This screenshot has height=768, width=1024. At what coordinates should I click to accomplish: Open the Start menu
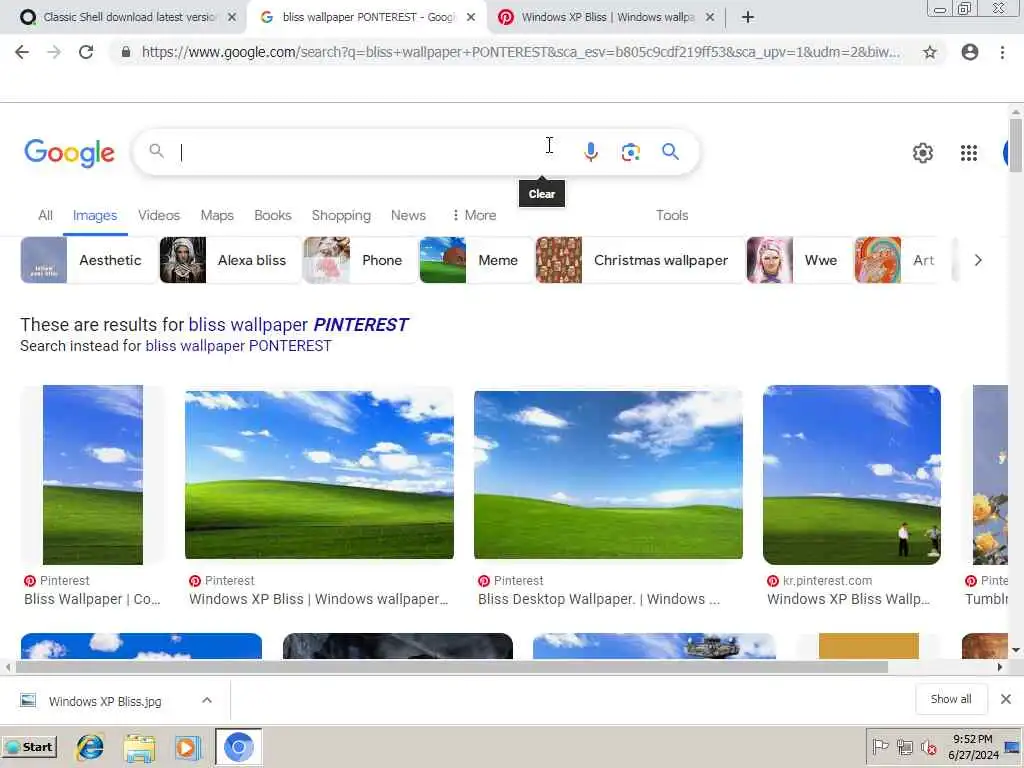pyautogui.click(x=29, y=747)
